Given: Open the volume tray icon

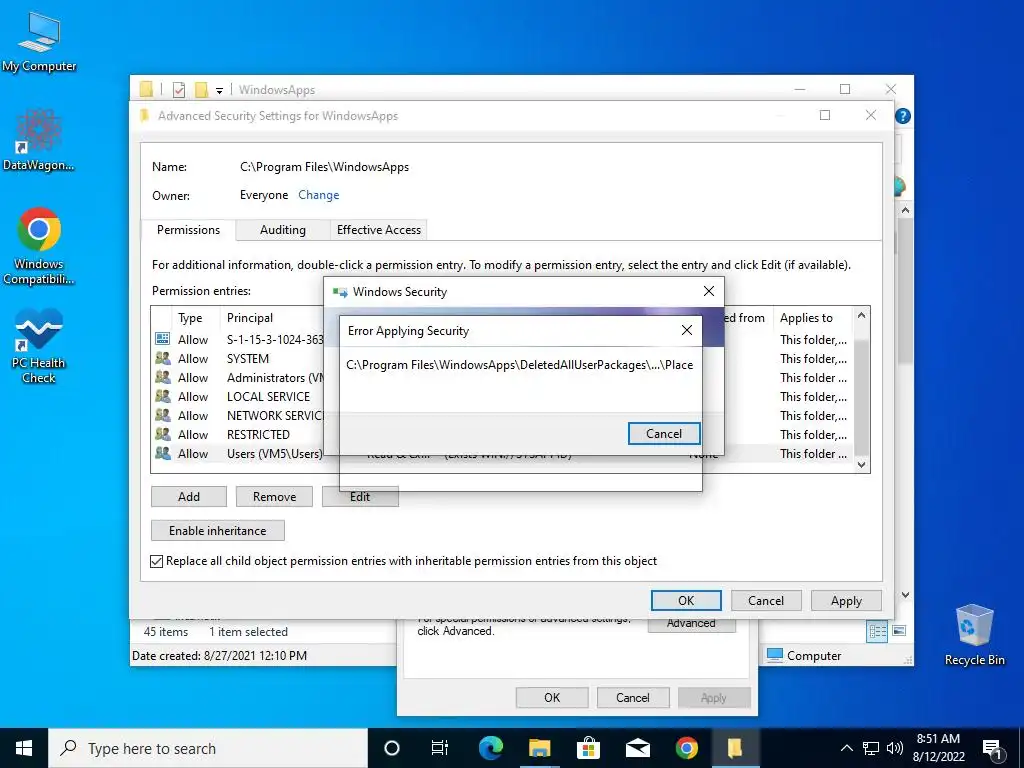Looking at the screenshot, I should click(895, 748).
